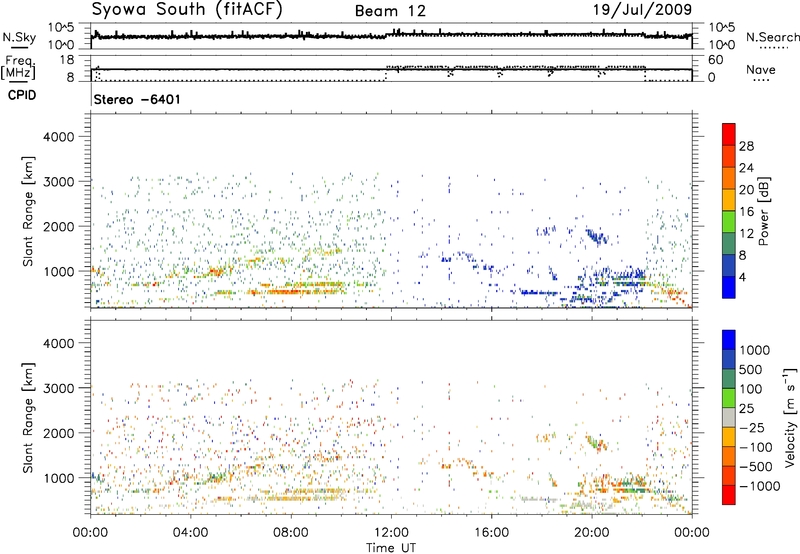800x554 pixels.
Task: Click the "12" label on power colorbar
Action: tap(746, 234)
